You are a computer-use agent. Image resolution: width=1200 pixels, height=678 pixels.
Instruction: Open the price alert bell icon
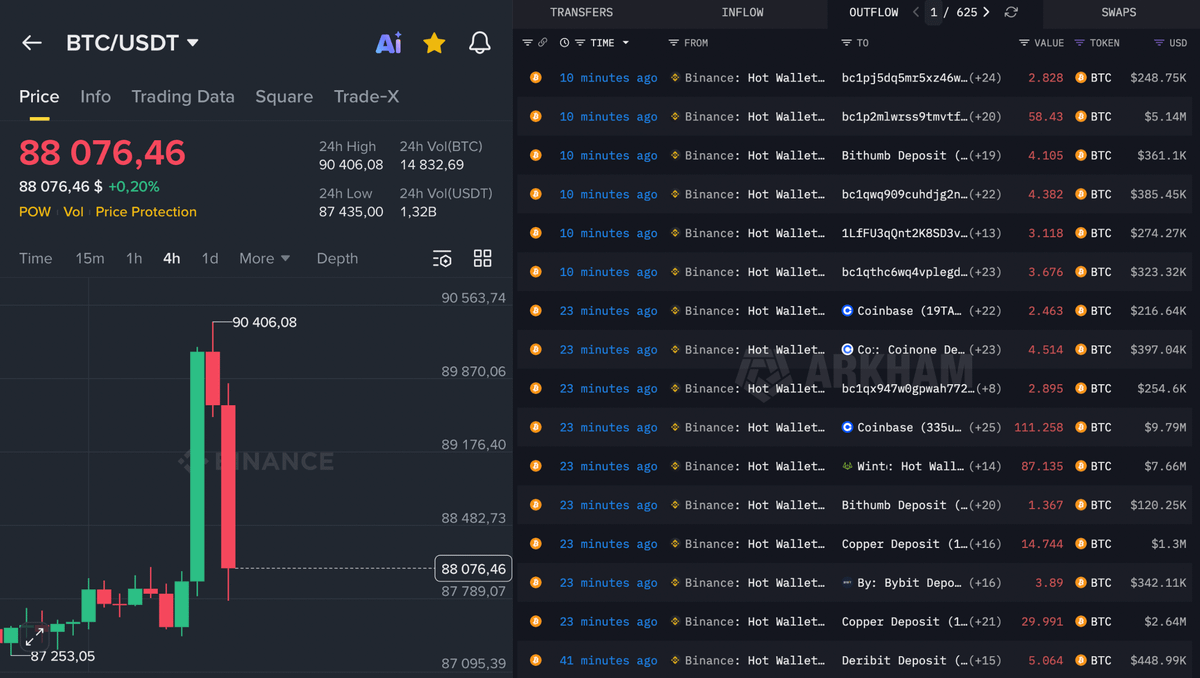click(x=480, y=43)
